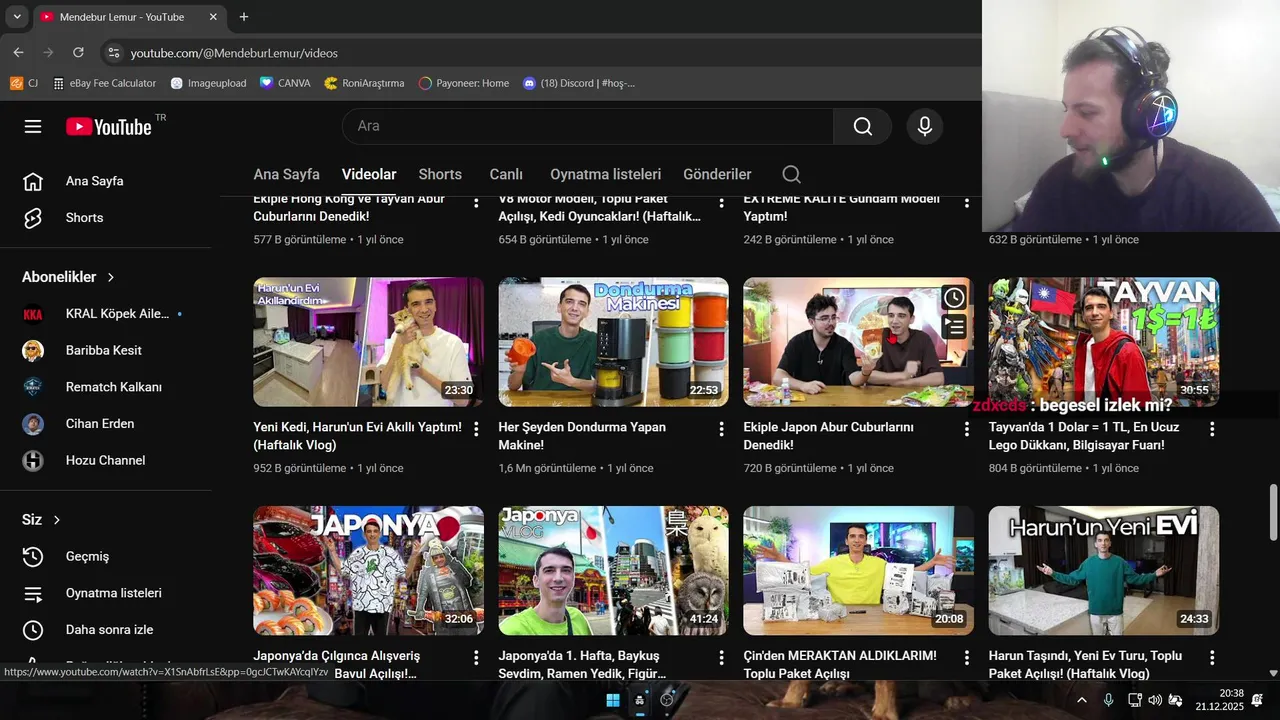1280x720 pixels.
Task: Click Add to queue icon on Japon Abur Cuburları thumbnail
Action: click(954, 326)
